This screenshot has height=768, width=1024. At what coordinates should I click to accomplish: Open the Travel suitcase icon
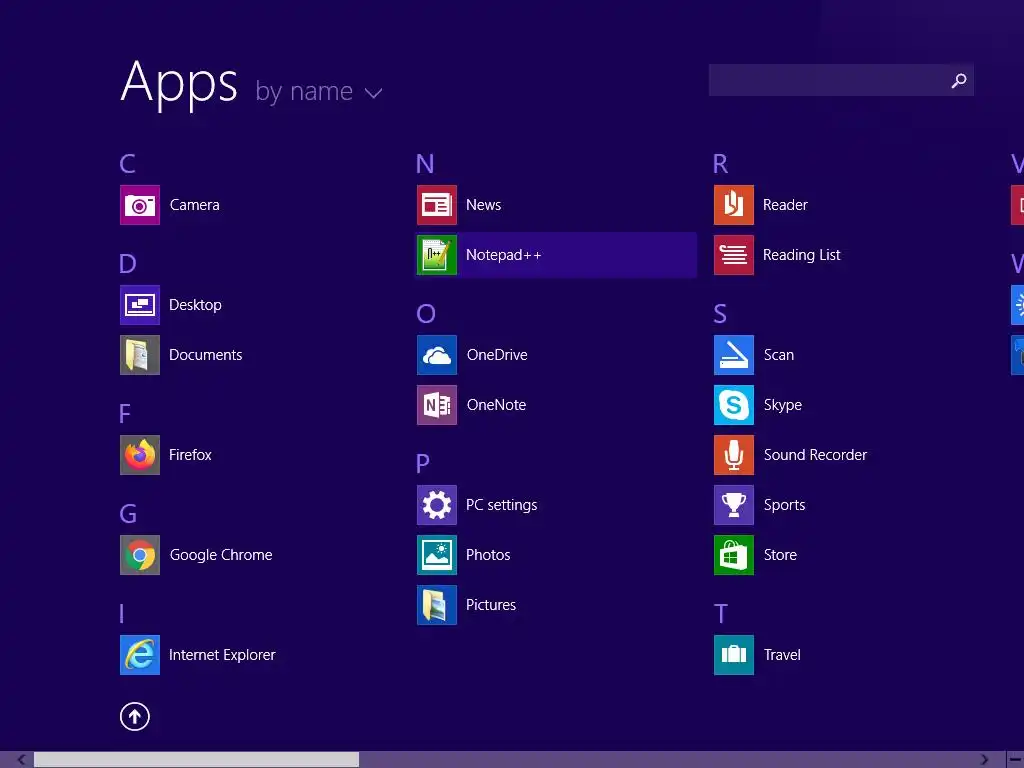[x=734, y=655]
